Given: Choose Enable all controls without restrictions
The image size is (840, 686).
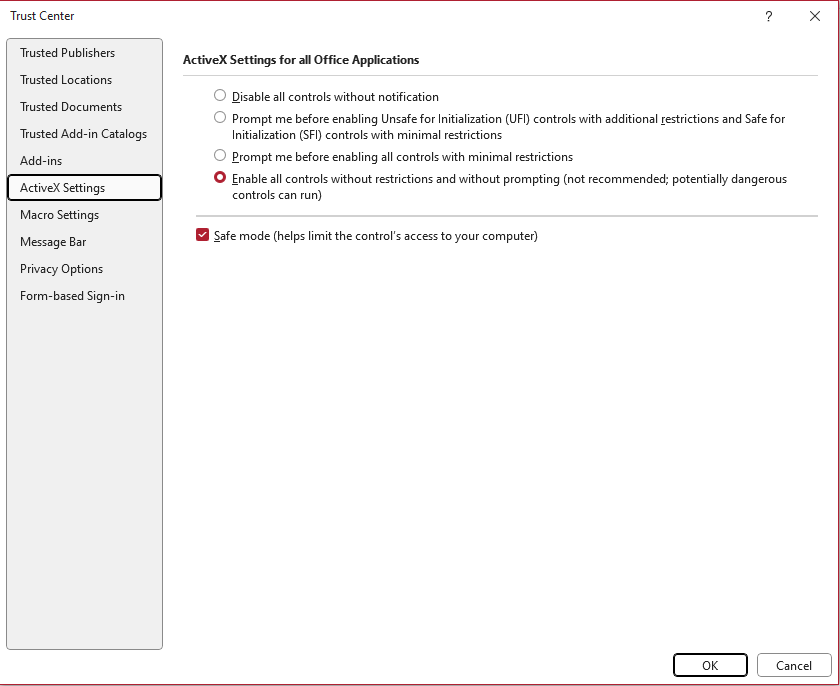Looking at the screenshot, I should pyautogui.click(x=220, y=178).
